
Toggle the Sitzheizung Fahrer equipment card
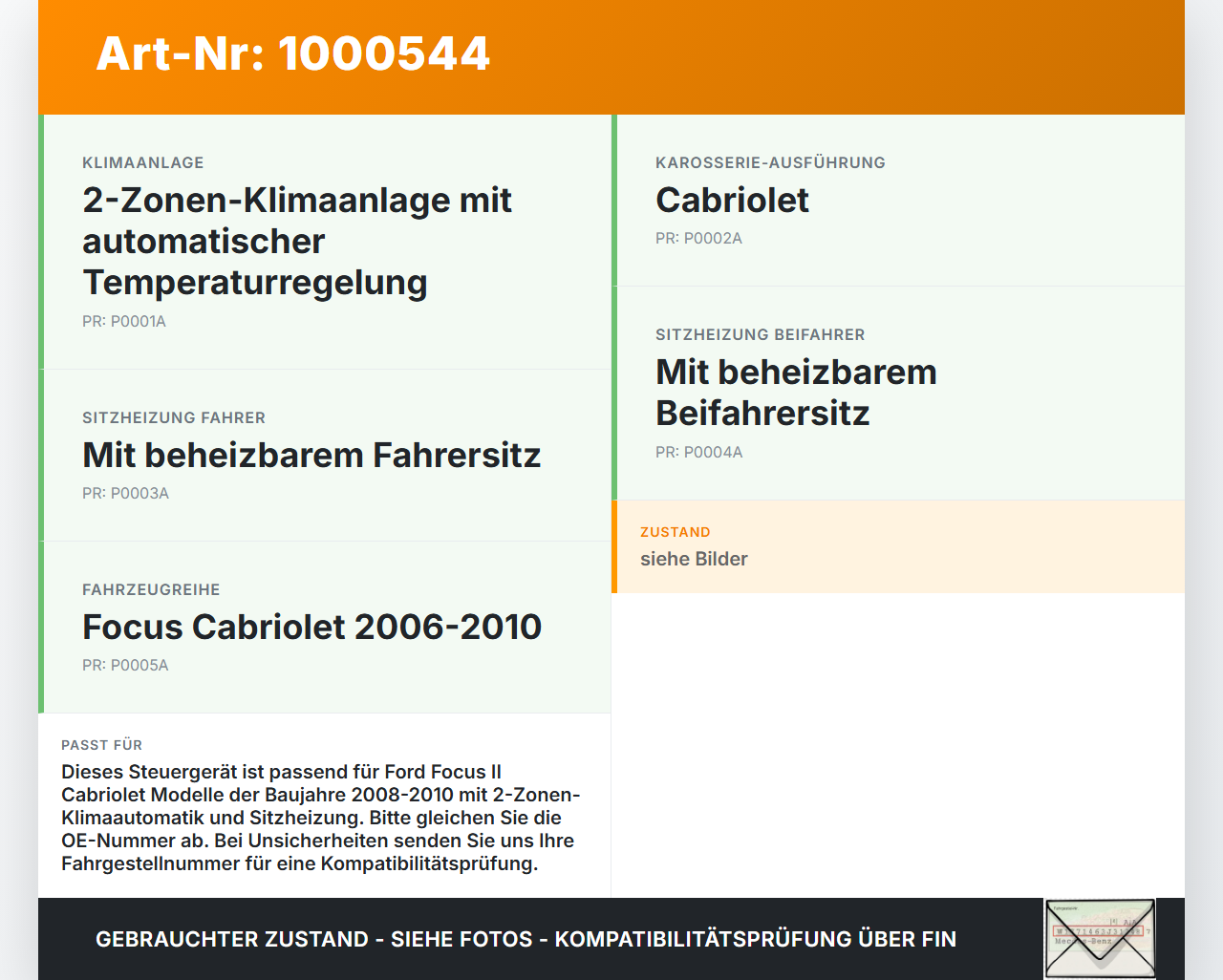(325, 455)
